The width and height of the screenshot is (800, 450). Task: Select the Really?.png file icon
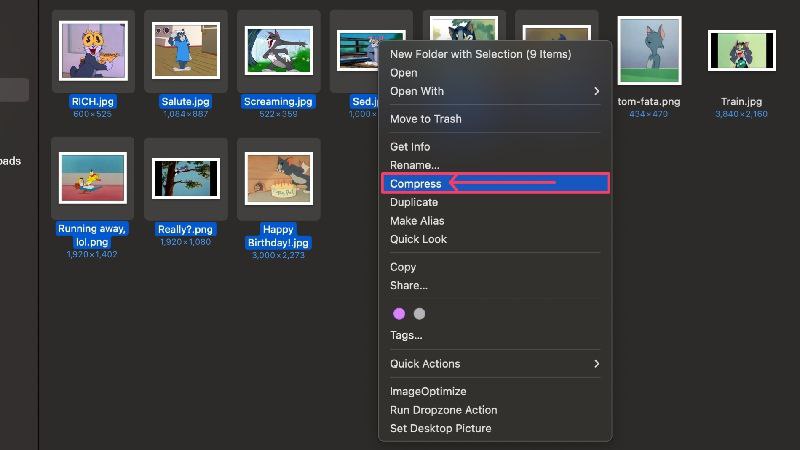click(186, 178)
